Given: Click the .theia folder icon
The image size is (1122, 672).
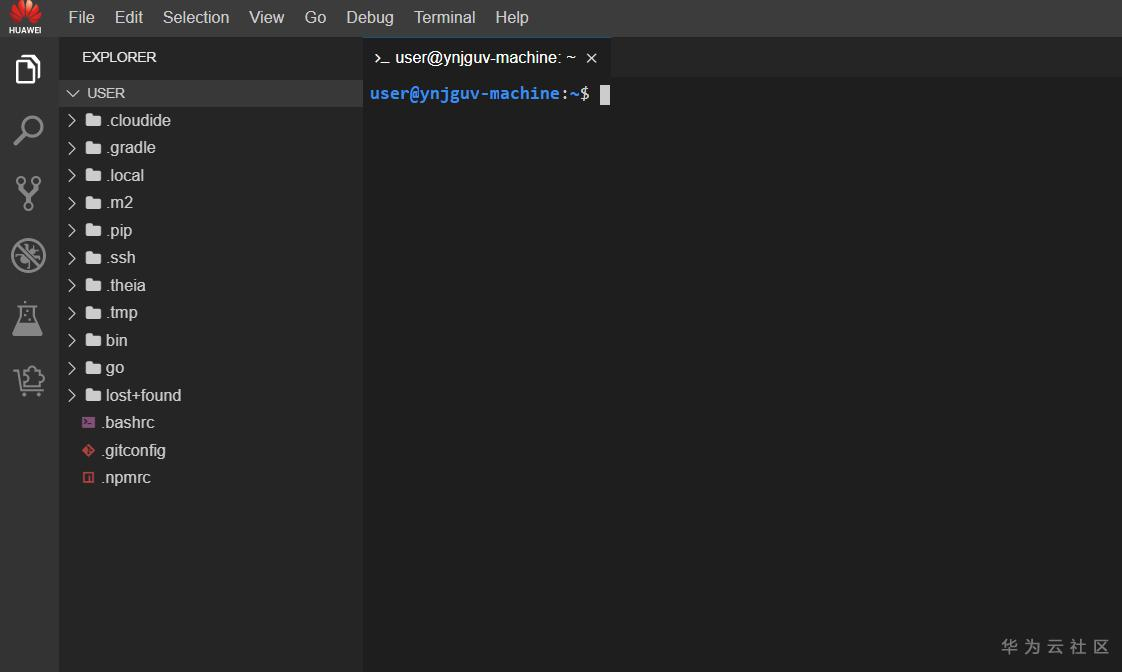Looking at the screenshot, I should click(x=93, y=285).
